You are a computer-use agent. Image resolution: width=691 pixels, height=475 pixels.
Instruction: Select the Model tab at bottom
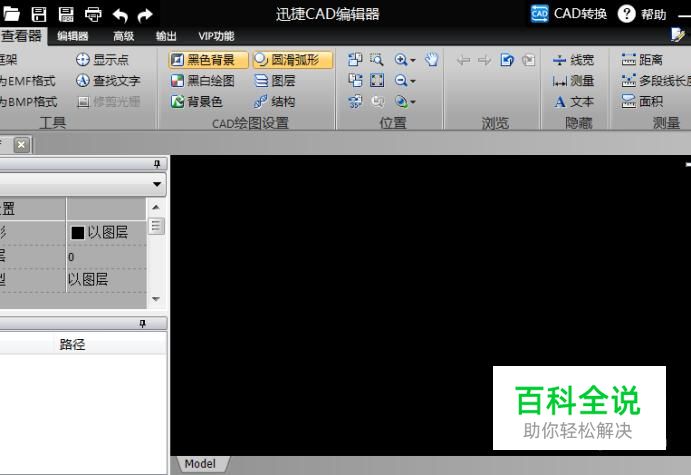coord(200,464)
